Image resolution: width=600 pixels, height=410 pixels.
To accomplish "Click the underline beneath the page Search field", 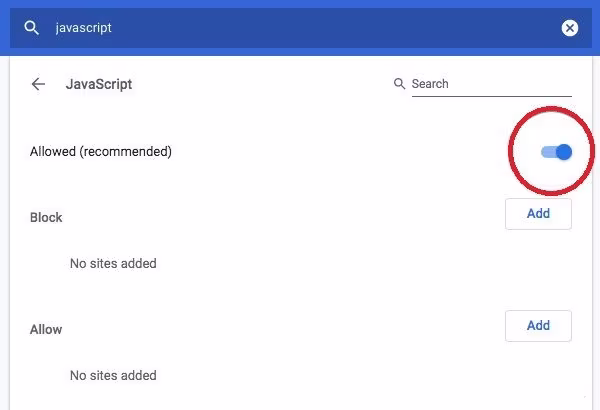I will click(490, 97).
